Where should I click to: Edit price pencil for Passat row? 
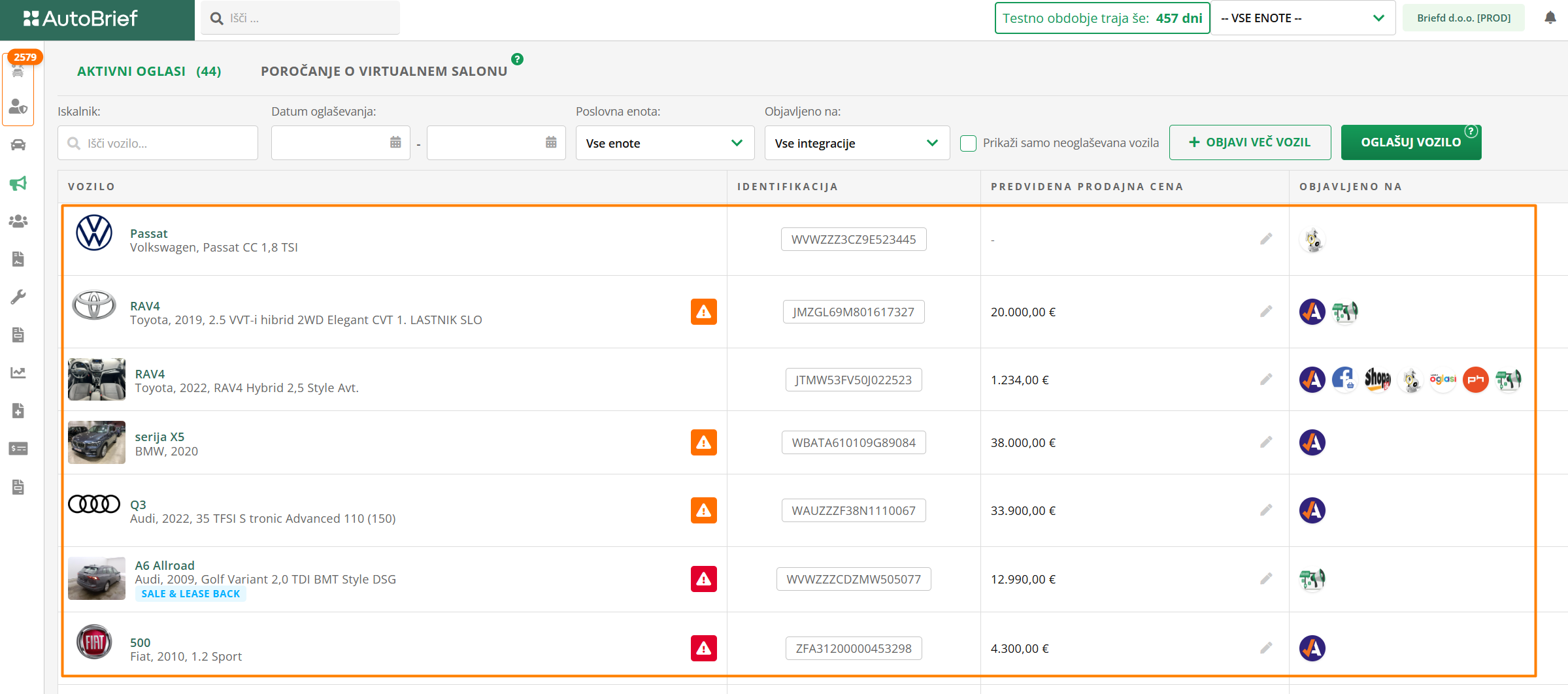1266,239
